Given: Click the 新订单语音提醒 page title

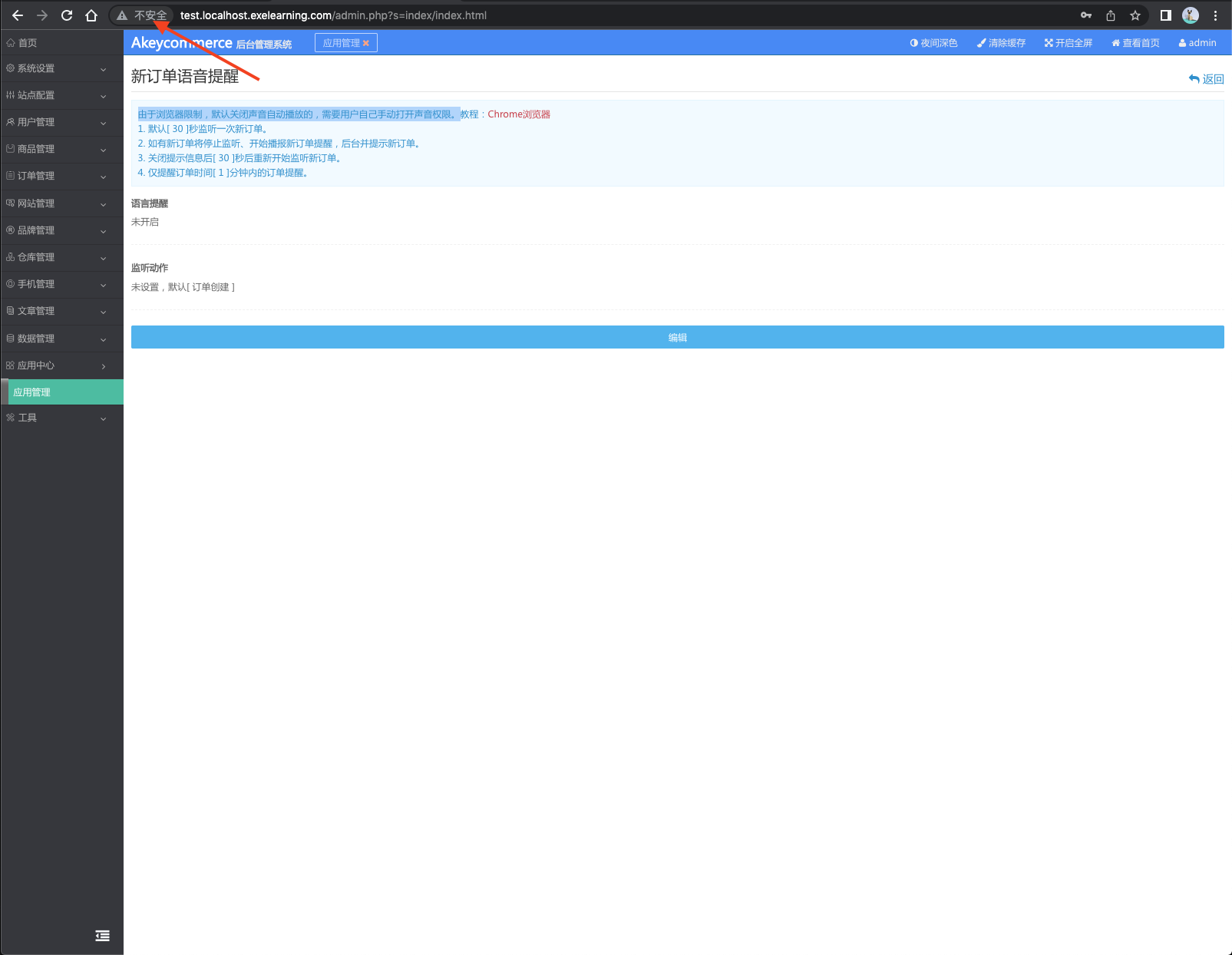Looking at the screenshot, I should 185,76.
